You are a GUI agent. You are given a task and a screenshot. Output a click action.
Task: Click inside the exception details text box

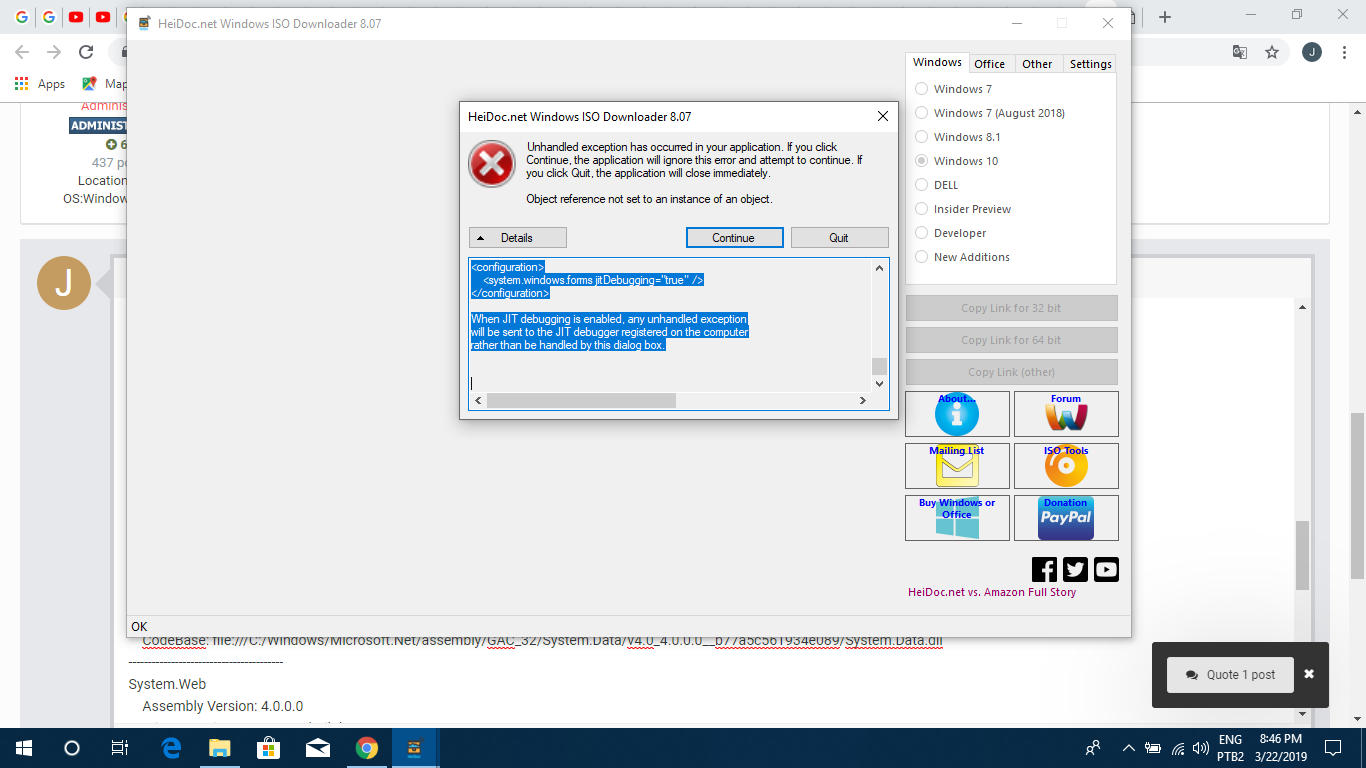pyautogui.click(x=670, y=325)
